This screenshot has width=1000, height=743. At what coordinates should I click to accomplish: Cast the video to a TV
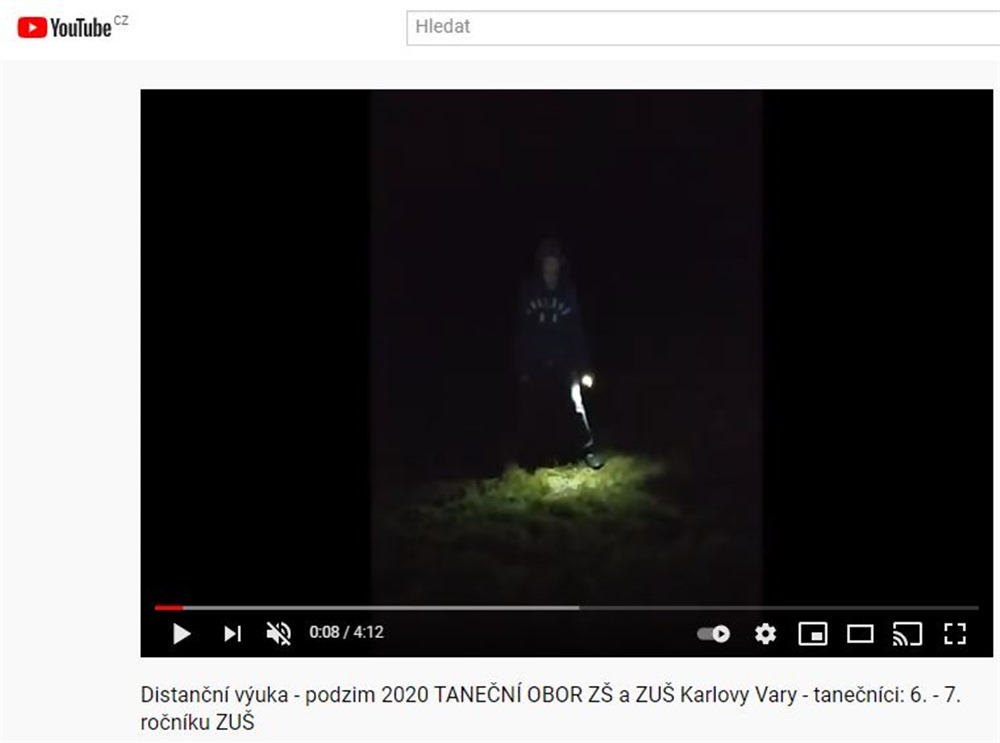pyautogui.click(x=907, y=634)
